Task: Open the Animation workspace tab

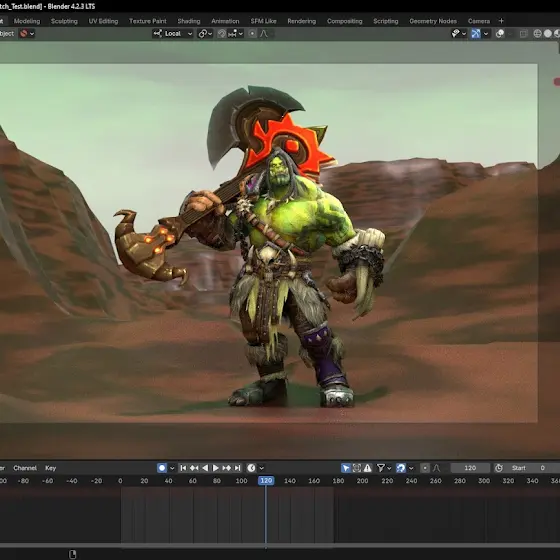Action: tap(225, 21)
